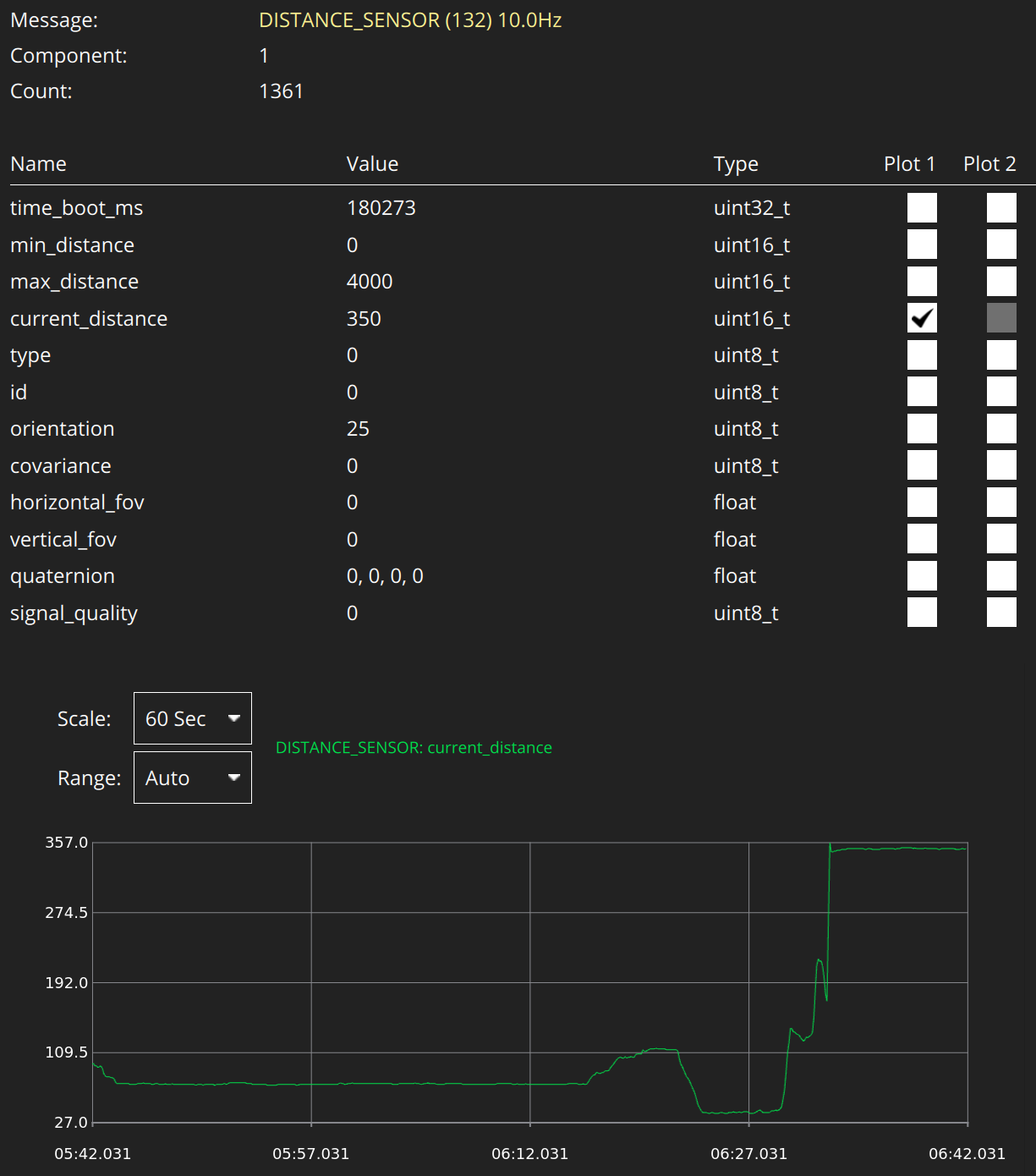Screen dimensions: 1036x1176
Task: Click the Plot 1 column header
Action: [x=909, y=164]
